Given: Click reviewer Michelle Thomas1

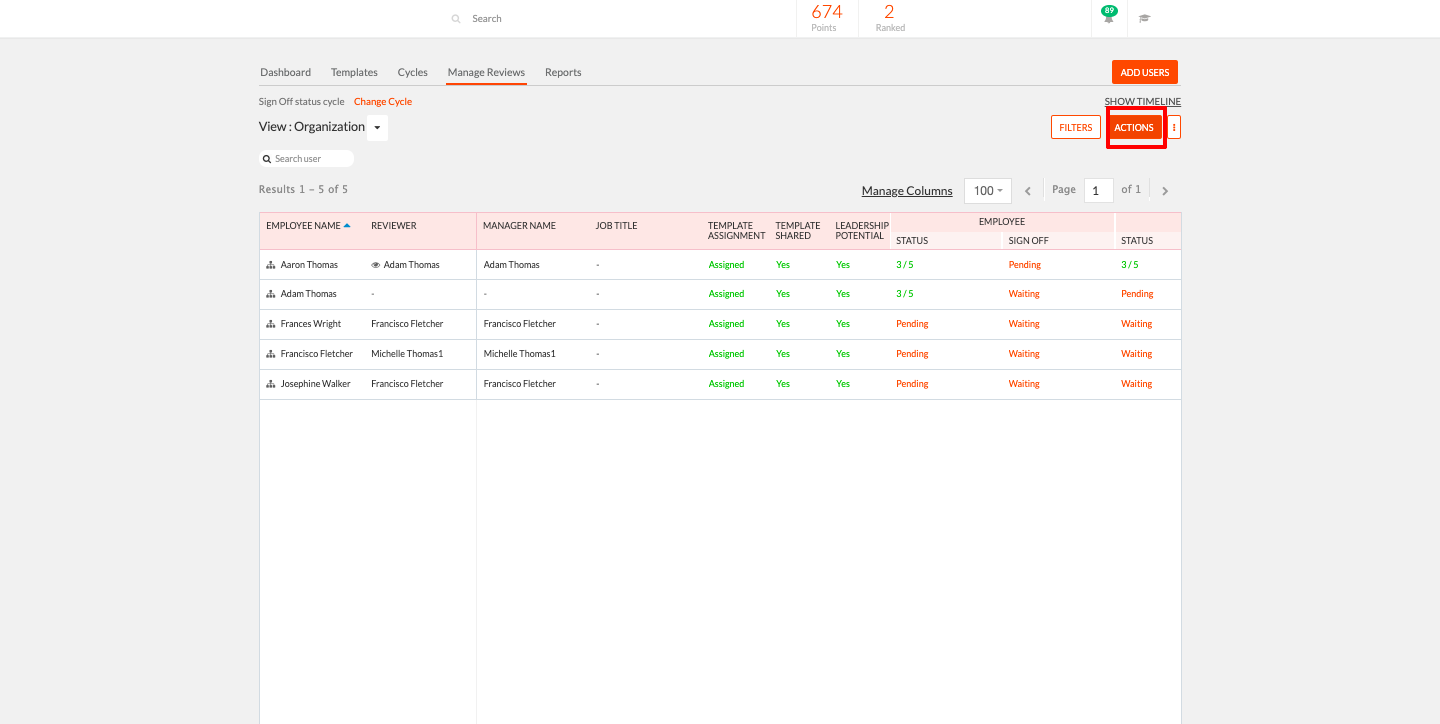Looking at the screenshot, I should 407,354.
